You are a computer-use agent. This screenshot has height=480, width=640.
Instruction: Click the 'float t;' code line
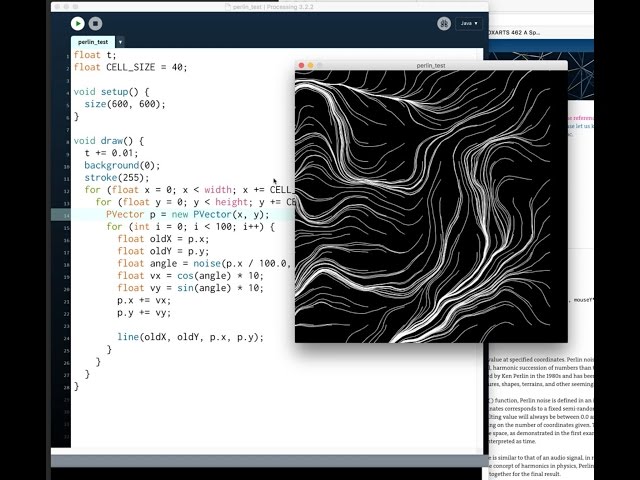(95, 55)
